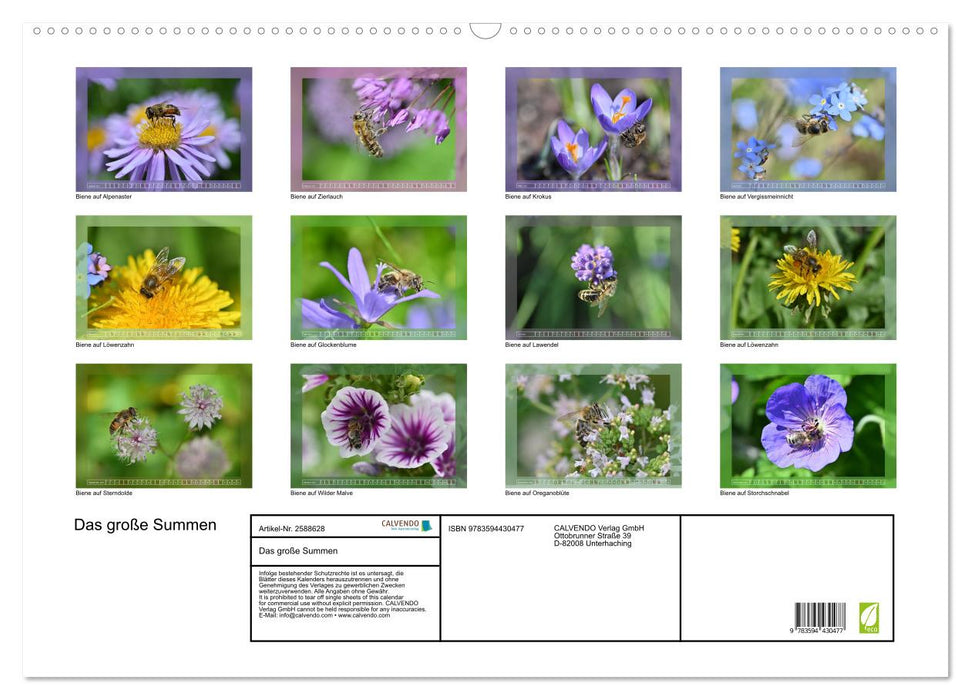Open the bee on alpine aster photo
The image size is (971, 700).
[164, 129]
